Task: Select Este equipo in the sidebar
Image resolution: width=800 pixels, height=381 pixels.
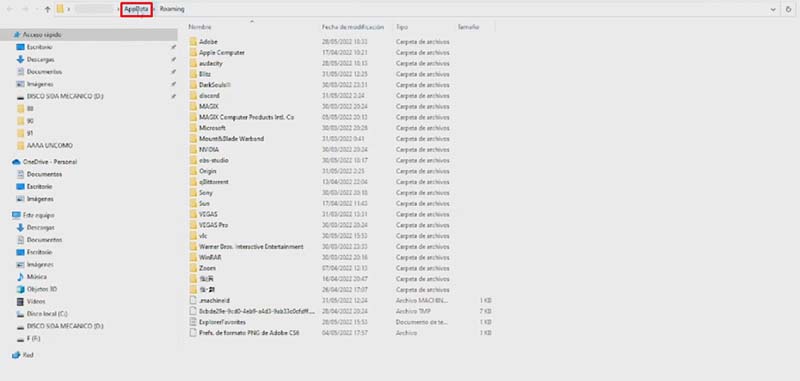Action: (x=38, y=215)
